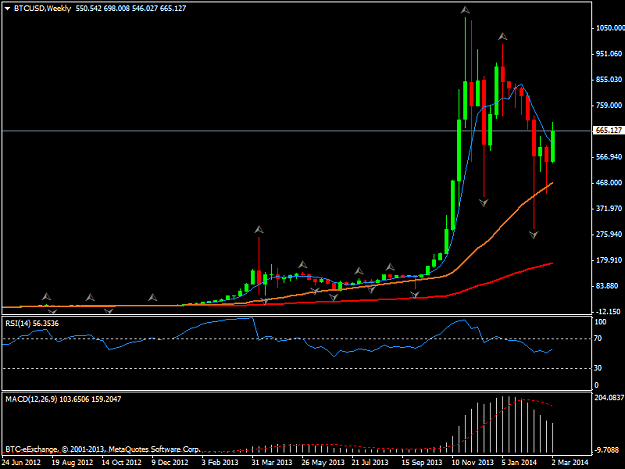Image resolution: width=625 pixels, height=469 pixels.
Task: Click the RSI 70 level label
Action: 598,338
